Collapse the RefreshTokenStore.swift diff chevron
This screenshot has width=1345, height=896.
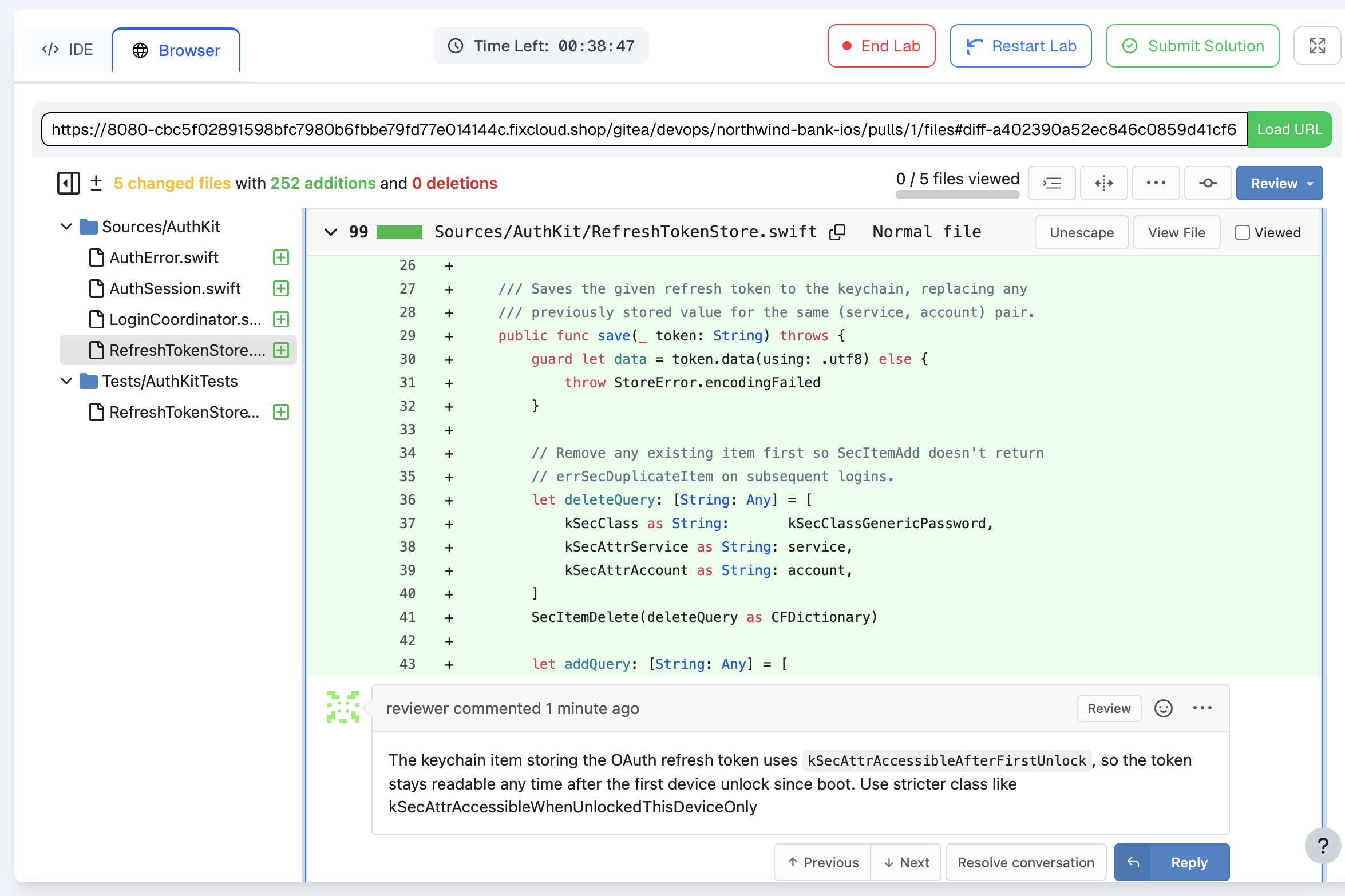tap(331, 232)
